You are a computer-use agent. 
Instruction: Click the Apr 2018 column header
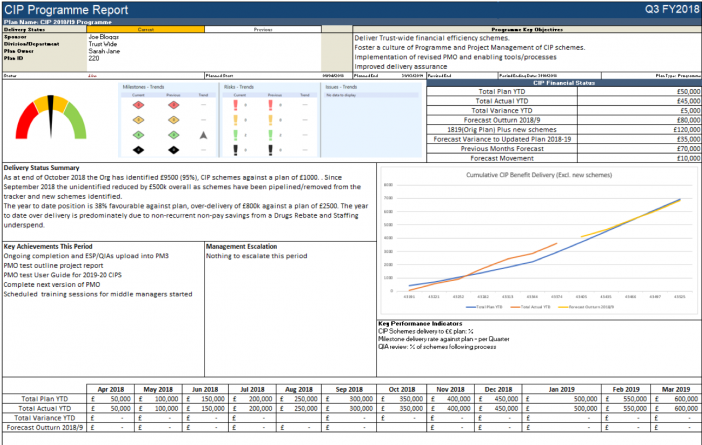tap(111, 389)
